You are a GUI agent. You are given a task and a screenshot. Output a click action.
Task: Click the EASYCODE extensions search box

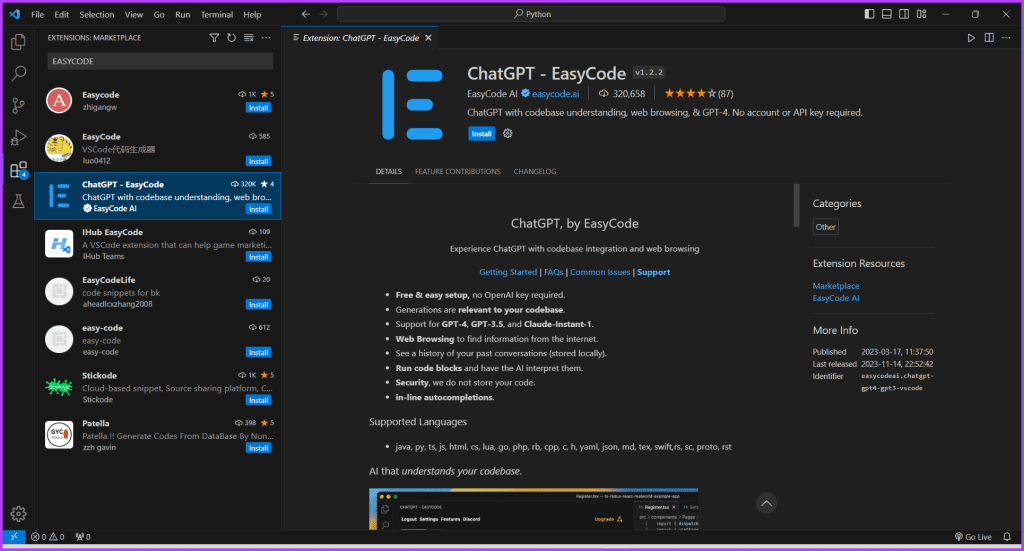(x=160, y=61)
